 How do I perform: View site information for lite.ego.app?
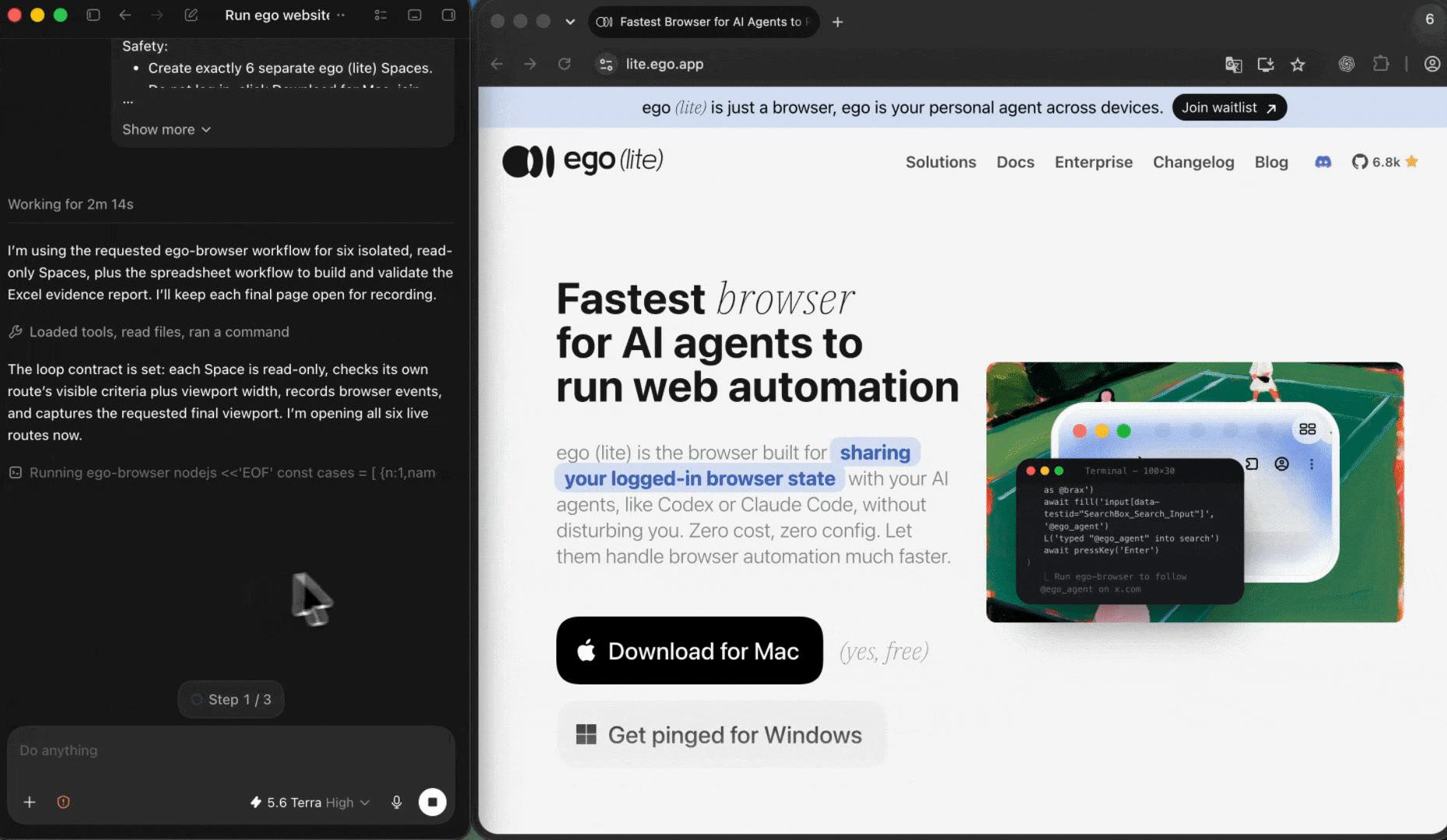click(606, 64)
